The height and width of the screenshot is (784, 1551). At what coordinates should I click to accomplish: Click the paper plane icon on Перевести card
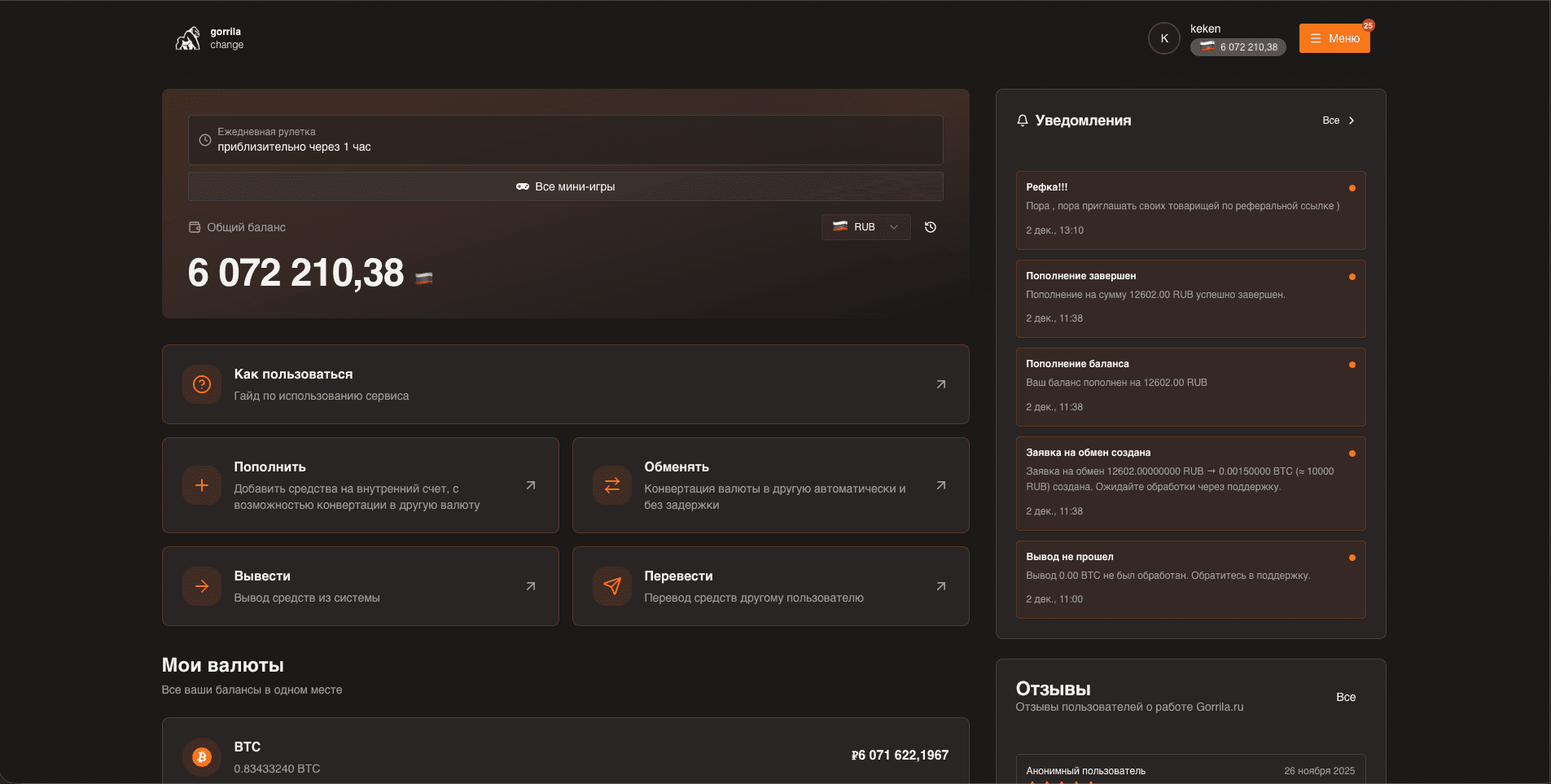click(611, 586)
